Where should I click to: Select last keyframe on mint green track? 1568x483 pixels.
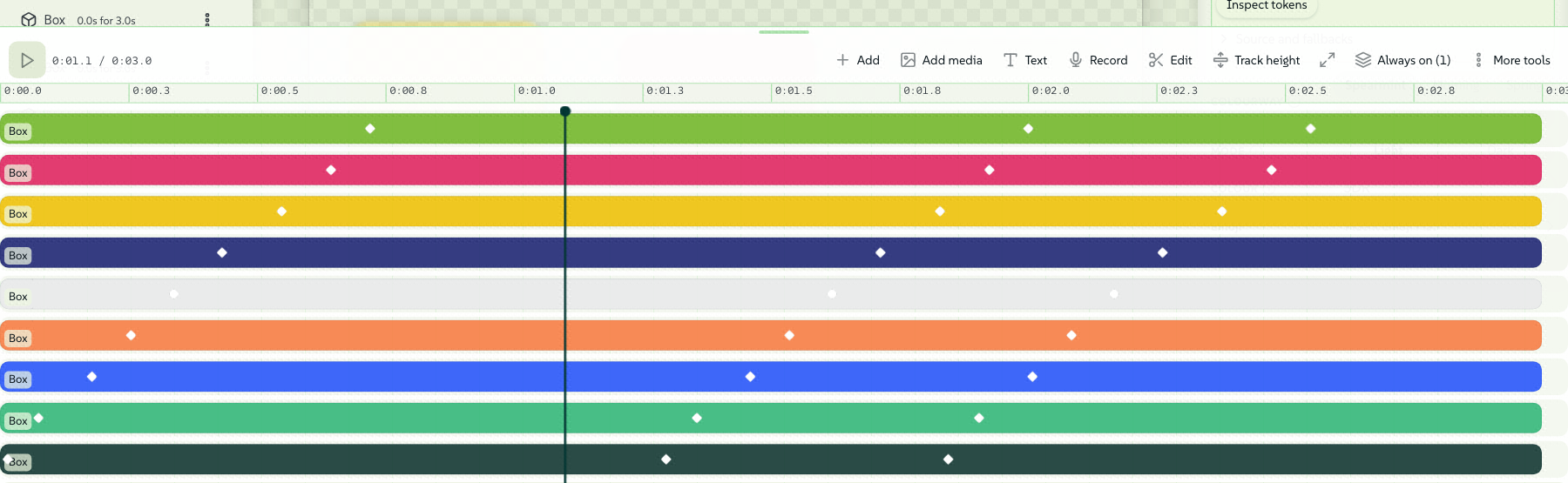[979, 418]
